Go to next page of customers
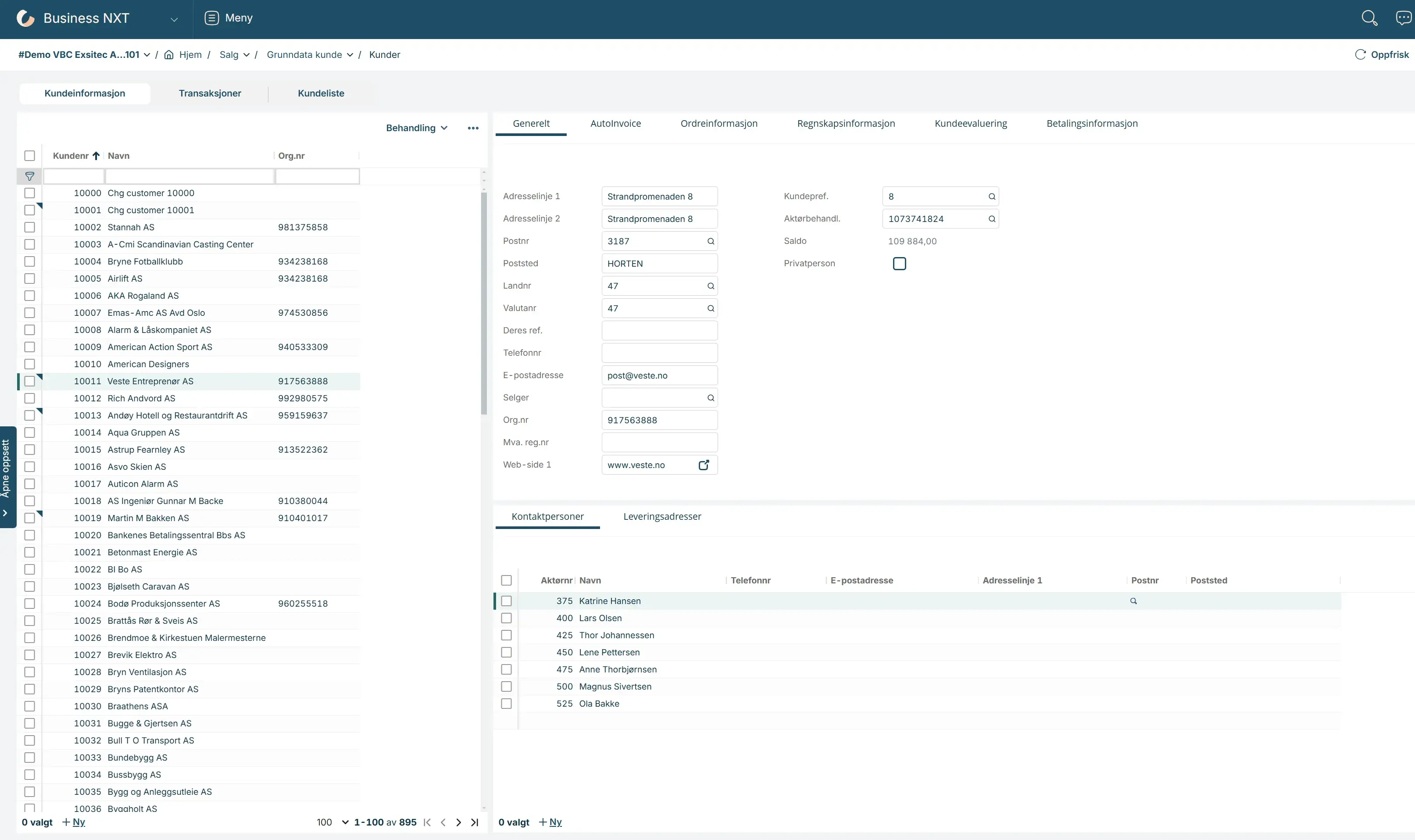This screenshot has width=1415, height=840. click(458, 822)
